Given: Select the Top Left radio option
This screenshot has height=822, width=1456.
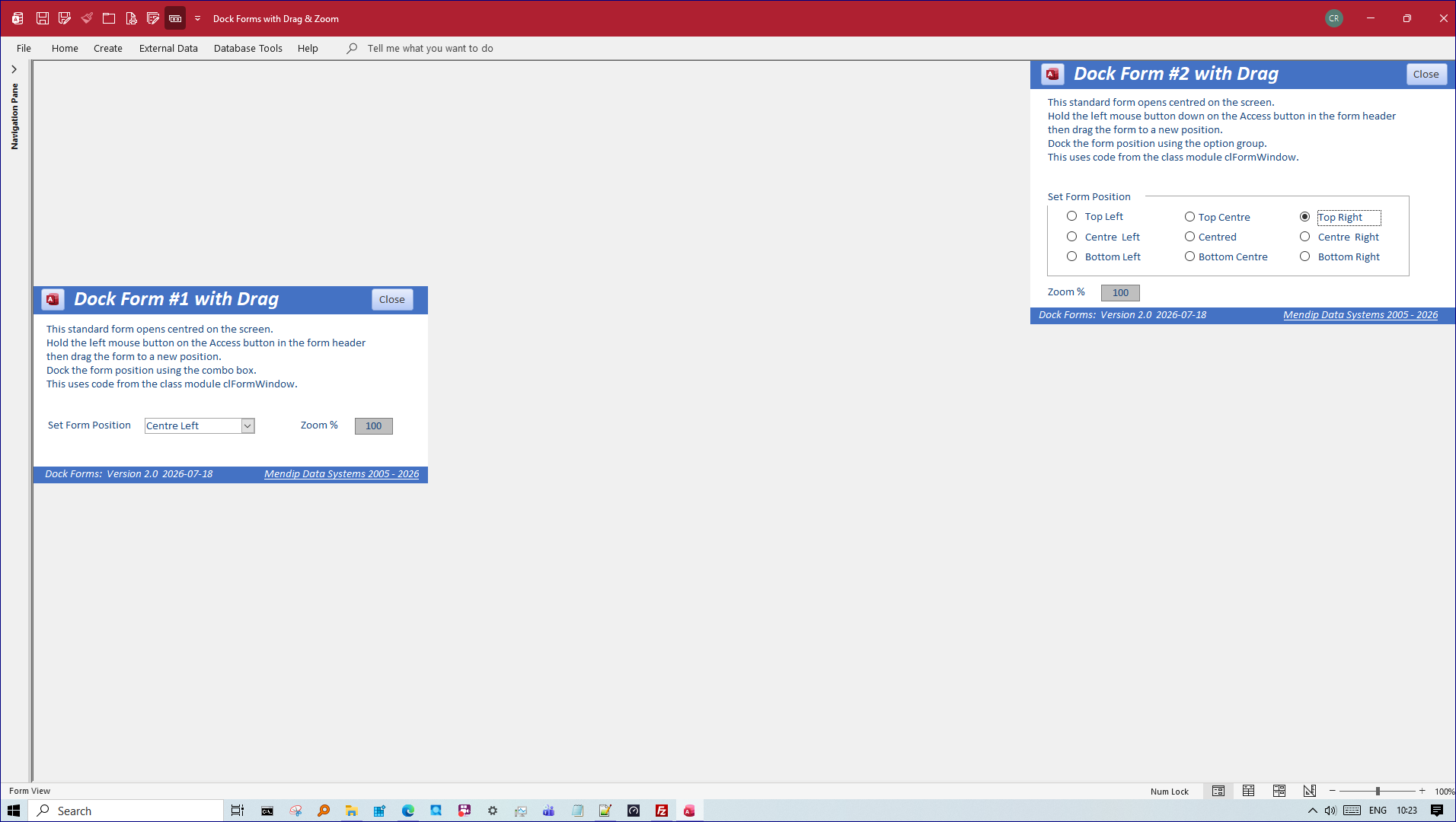Looking at the screenshot, I should point(1071,216).
